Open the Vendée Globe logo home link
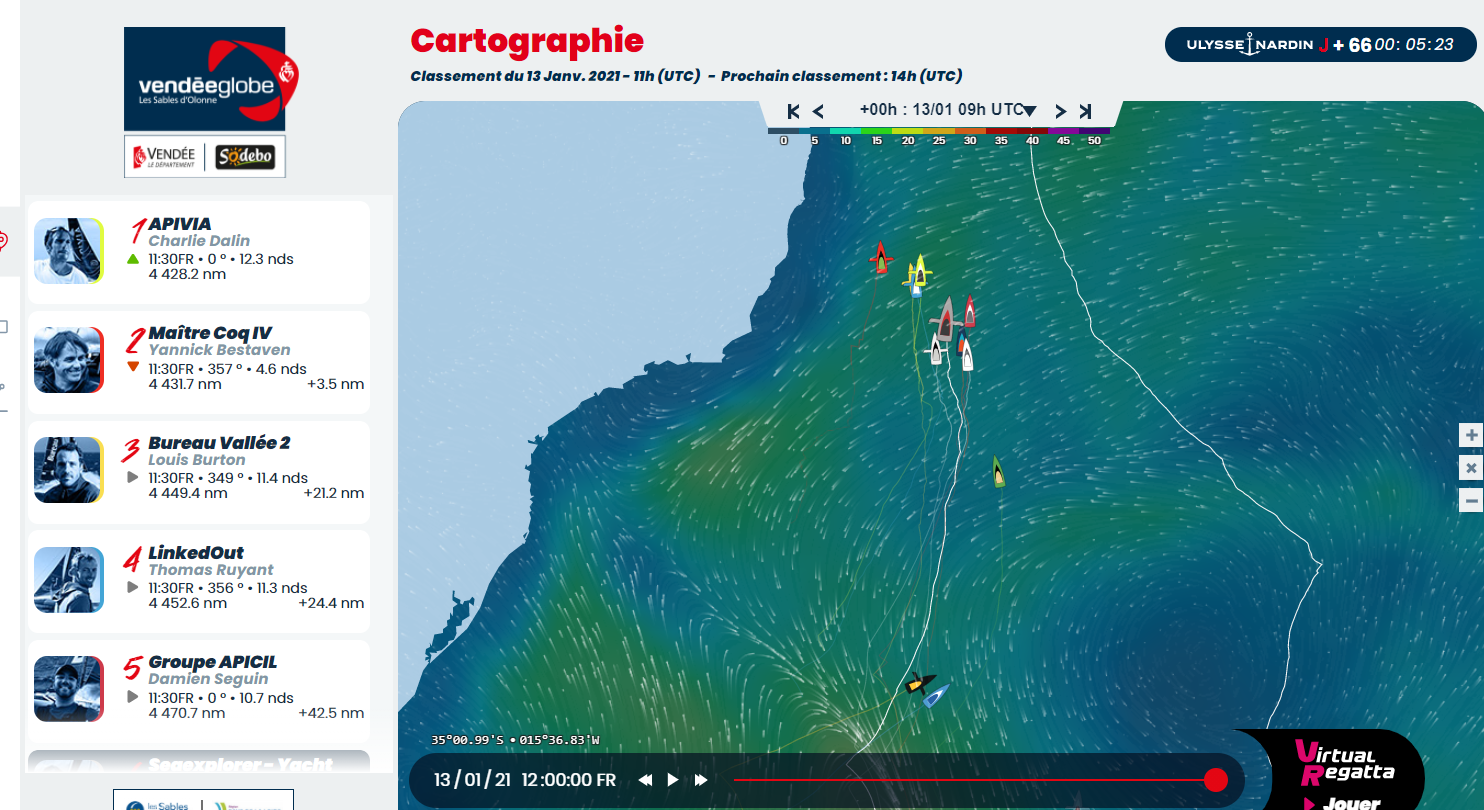Viewport: 1484px width, 810px height. [x=211, y=80]
